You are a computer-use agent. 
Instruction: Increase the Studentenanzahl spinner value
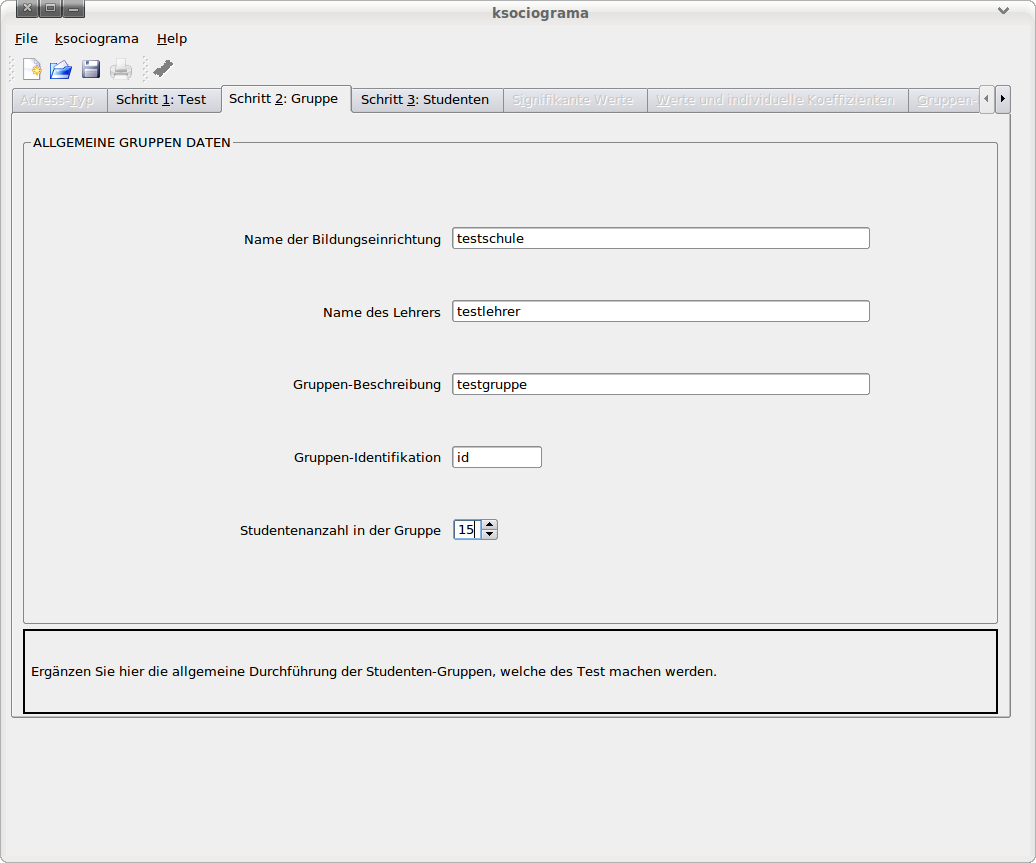click(x=489, y=524)
